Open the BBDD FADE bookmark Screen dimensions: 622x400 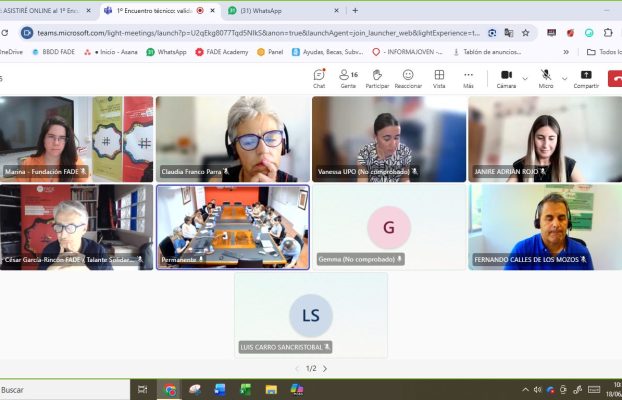pos(54,52)
